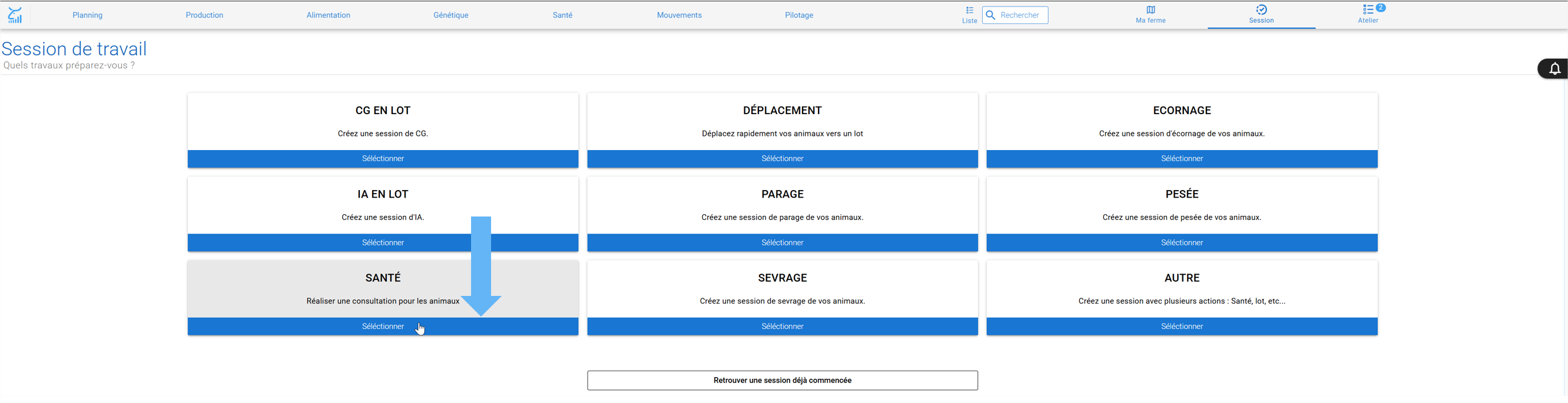Open the Production menu
This screenshot has height=403, width=1568.
click(204, 15)
